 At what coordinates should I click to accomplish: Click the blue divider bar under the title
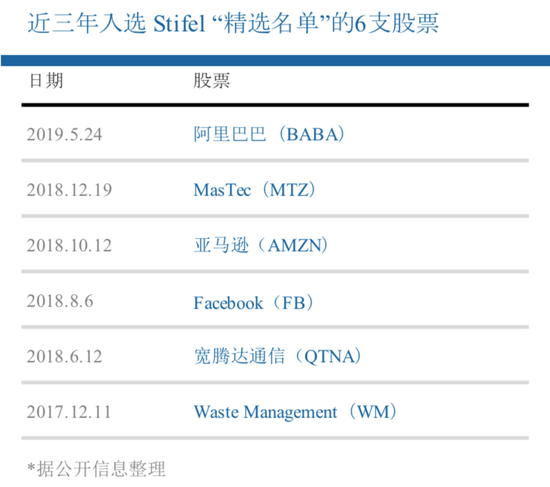pos(275,60)
